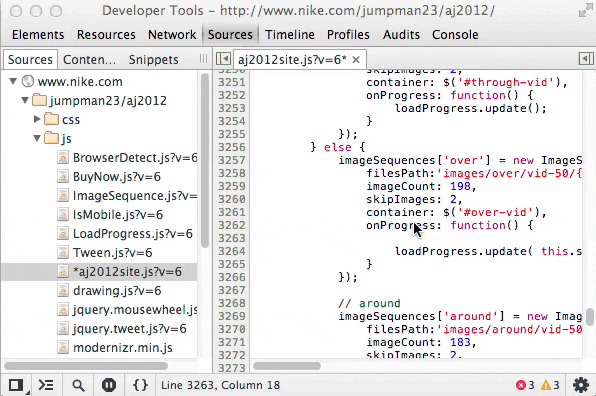Expand the css folder
The image size is (596, 396).
click(37, 119)
